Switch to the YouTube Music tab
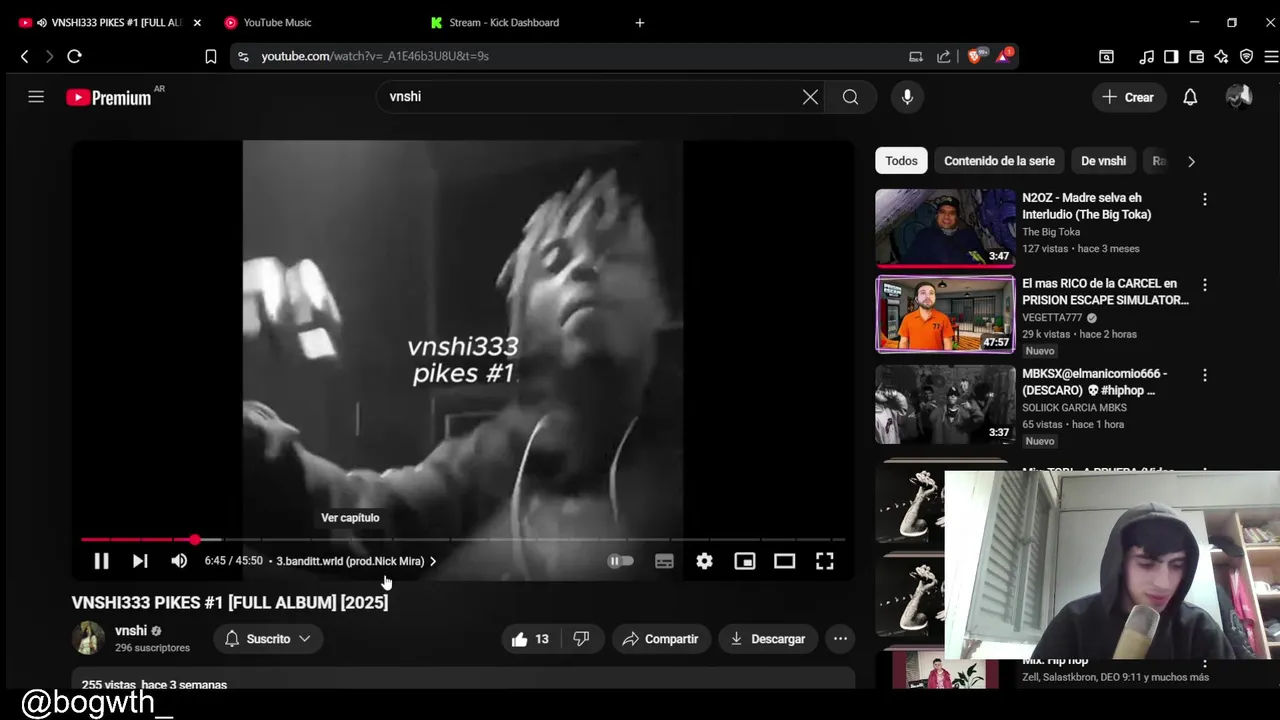The width and height of the screenshot is (1280, 720). (310, 22)
